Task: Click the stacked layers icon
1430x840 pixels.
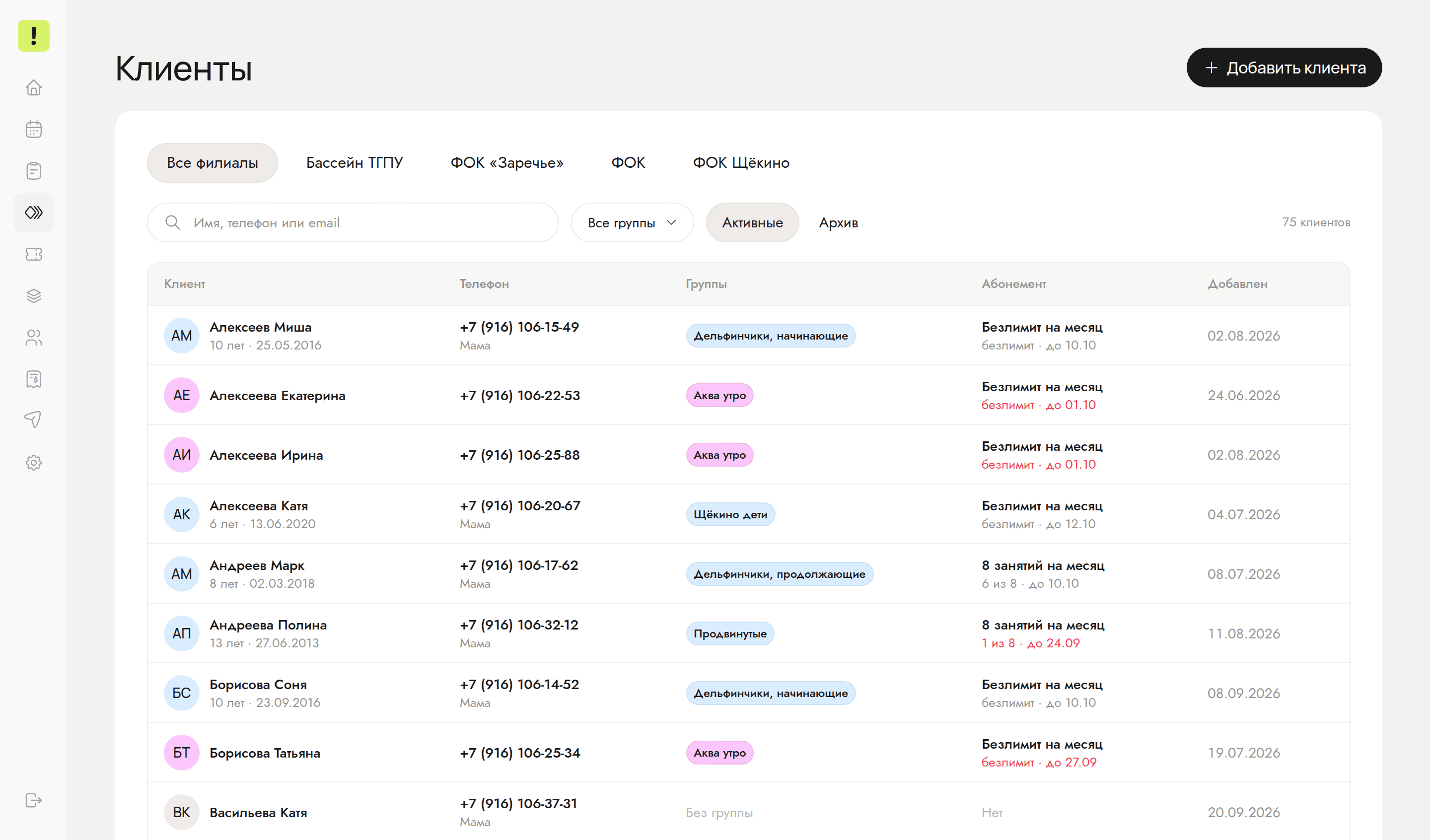Action: click(33, 296)
